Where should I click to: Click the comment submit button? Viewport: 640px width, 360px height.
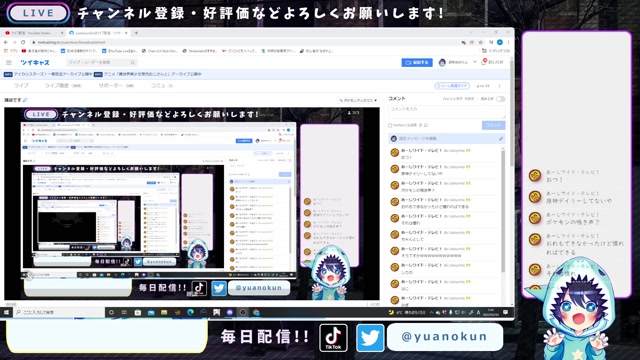coord(493,125)
